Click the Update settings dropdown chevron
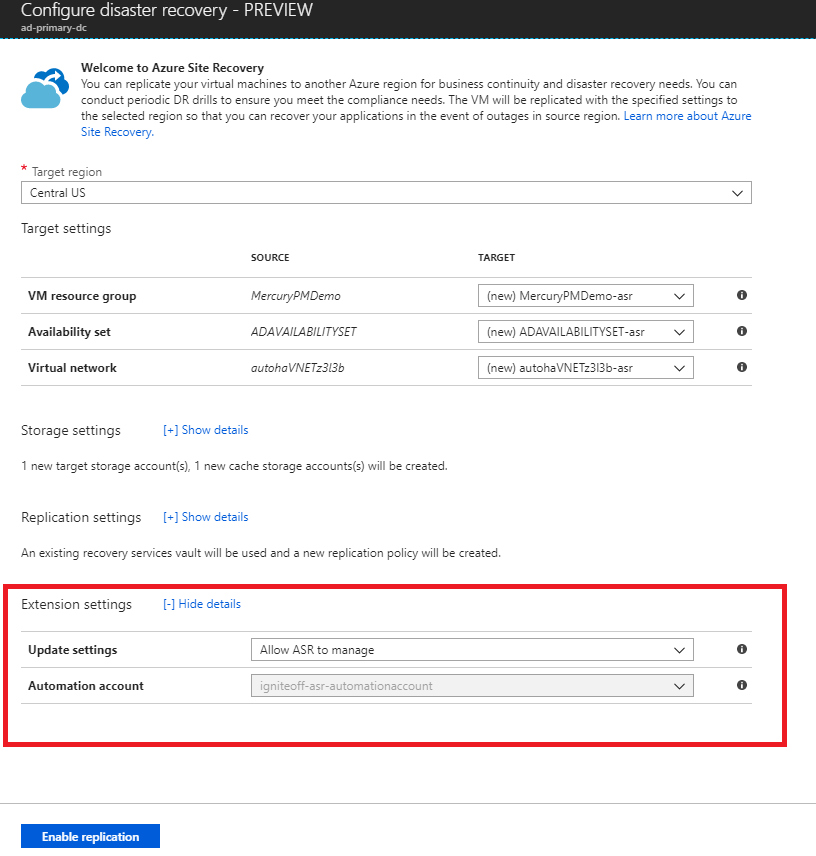Screen dimensions: 816x856 [x=678, y=649]
